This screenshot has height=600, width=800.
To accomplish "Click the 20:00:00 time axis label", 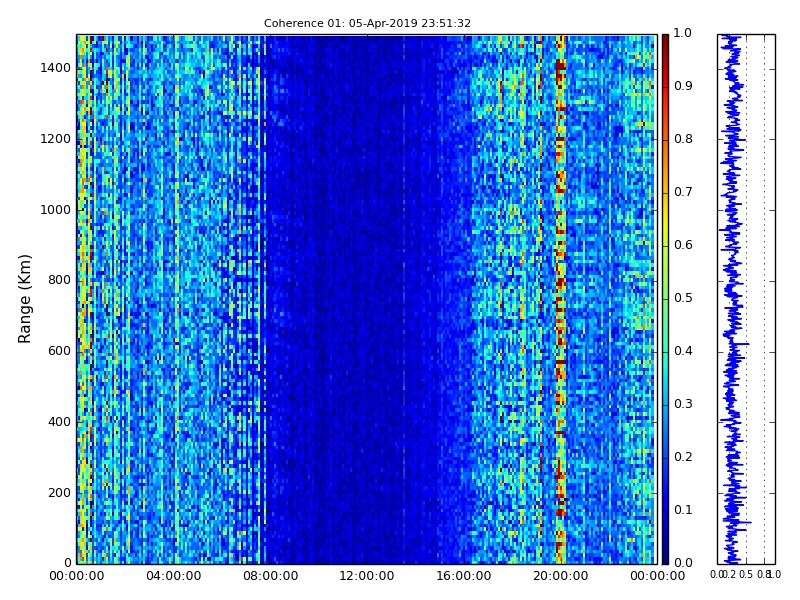I will click(x=561, y=576).
